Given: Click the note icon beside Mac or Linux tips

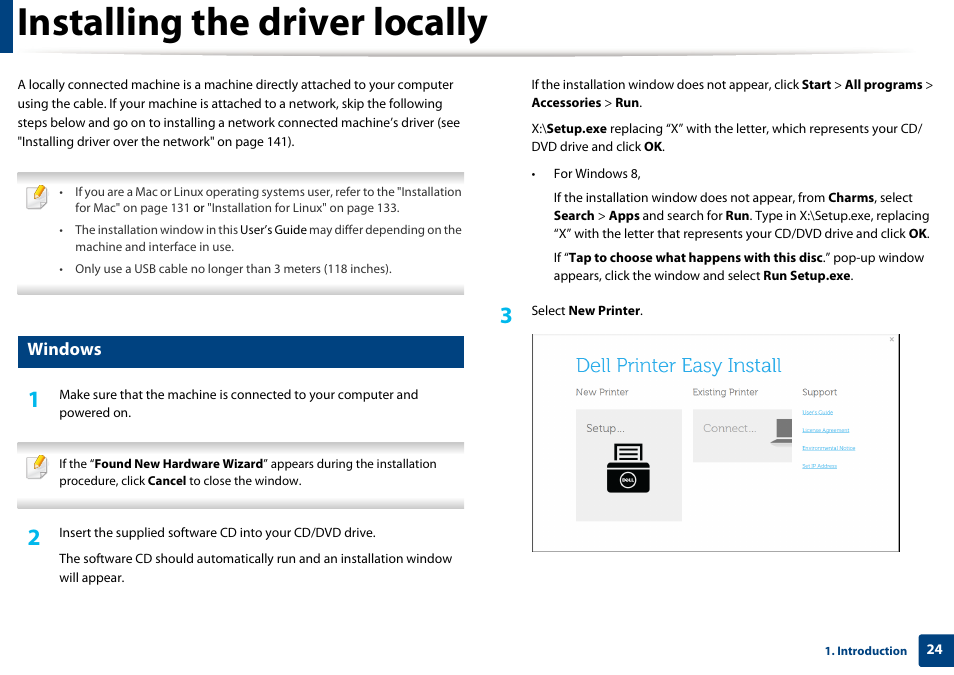Looking at the screenshot, I should (x=37, y=197).
